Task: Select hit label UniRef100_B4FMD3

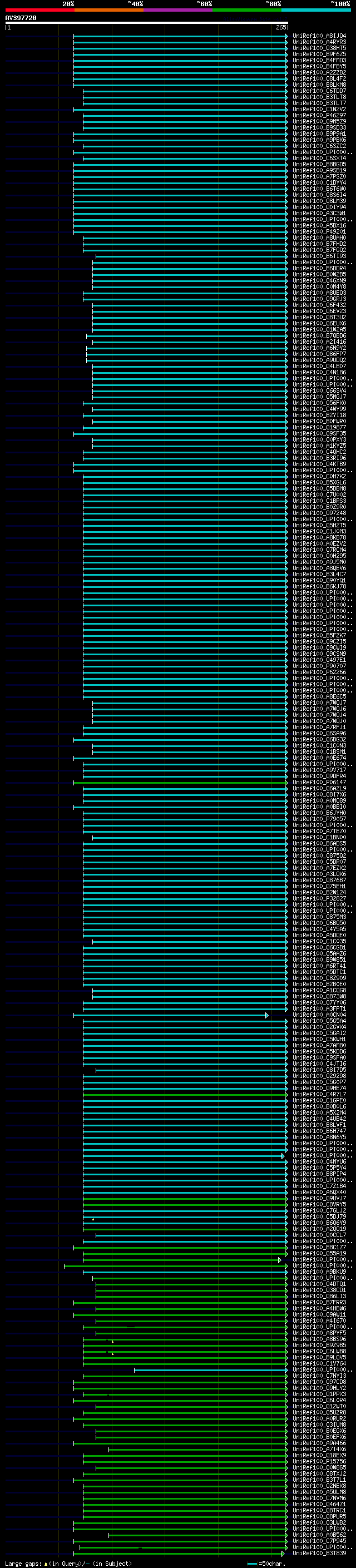Action: tap(319, 60)
